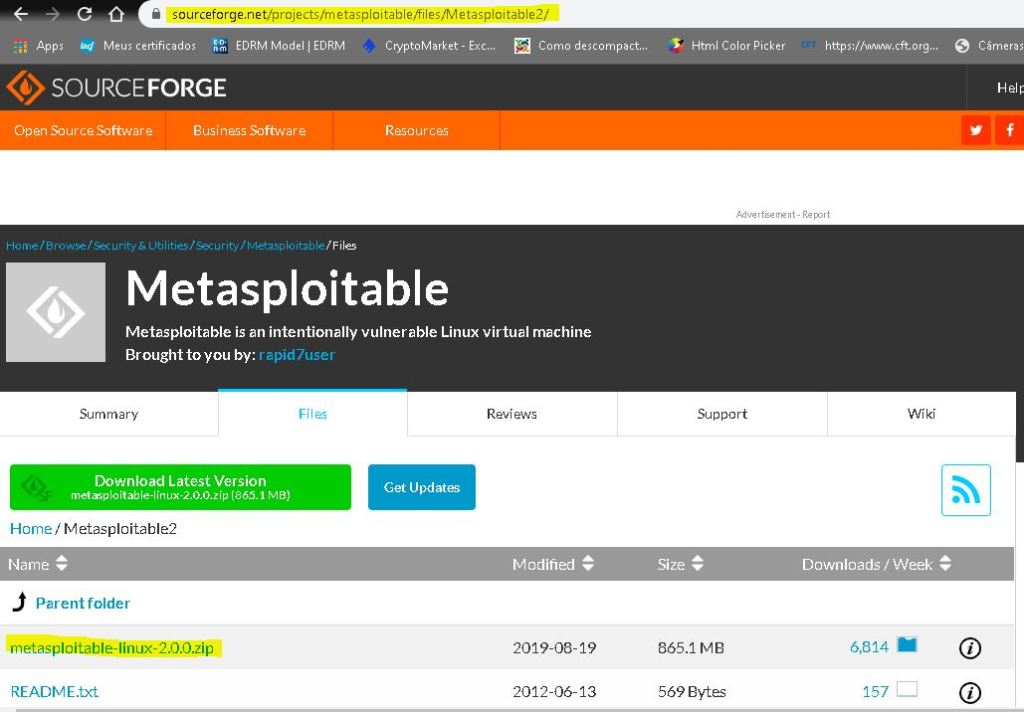The height and width of the screenshot is (712, 1024).
Task: Go to browser home icon
Action: (116, 15)
